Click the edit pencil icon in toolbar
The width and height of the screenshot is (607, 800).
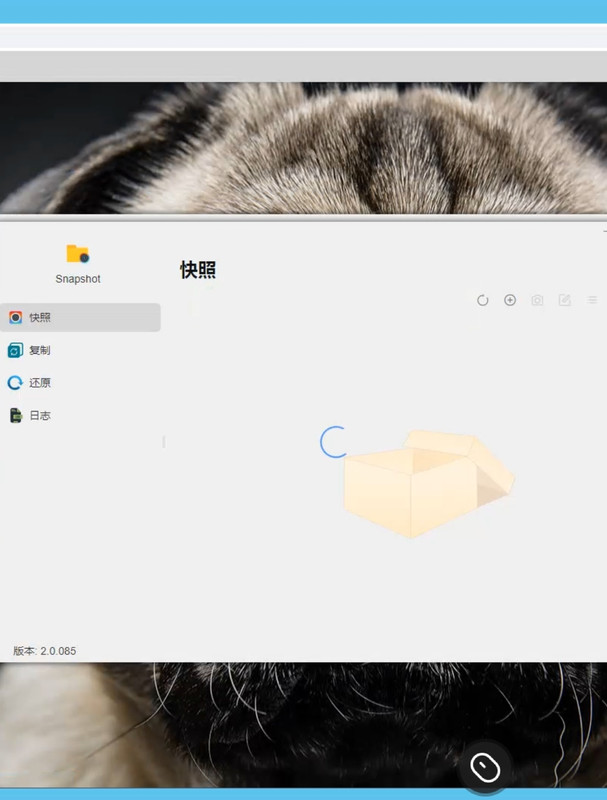click(564, 300)
